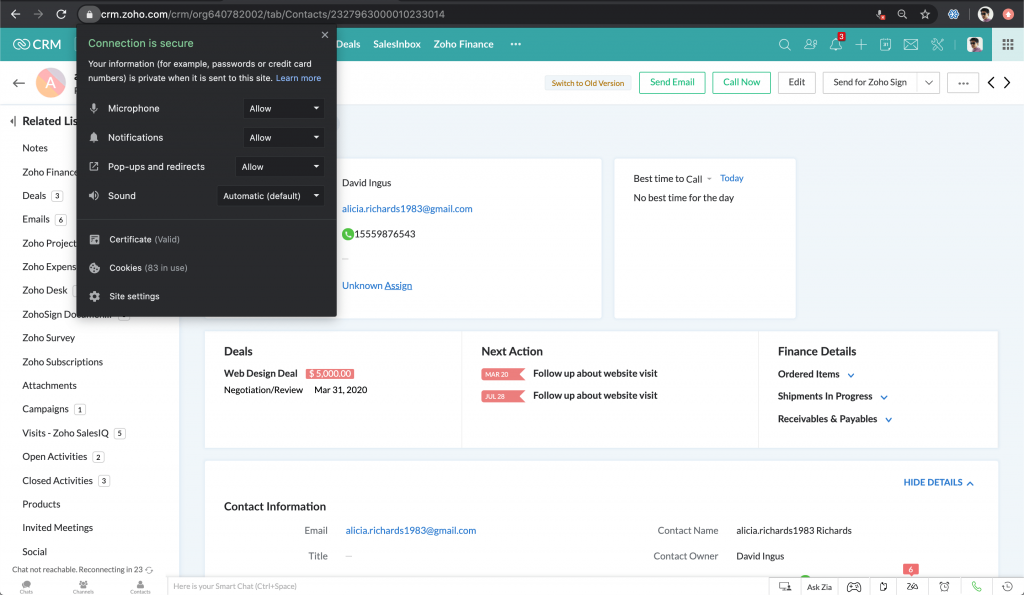Go to next contact record arrow
The height and width of the screenshot is (595, 1024).
click(1008, 83)
